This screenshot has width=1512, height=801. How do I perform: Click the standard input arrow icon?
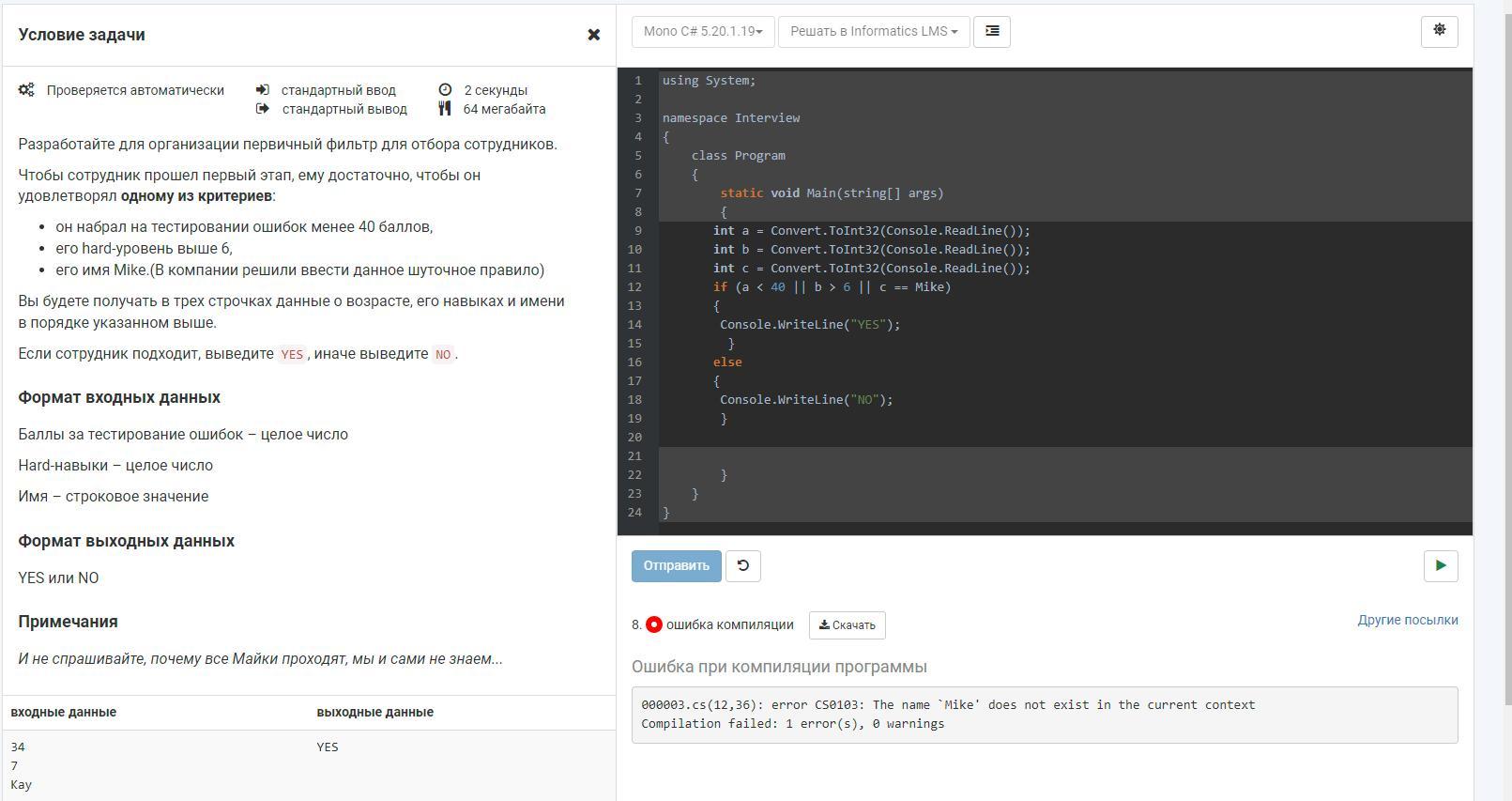(x=262, y=90)
